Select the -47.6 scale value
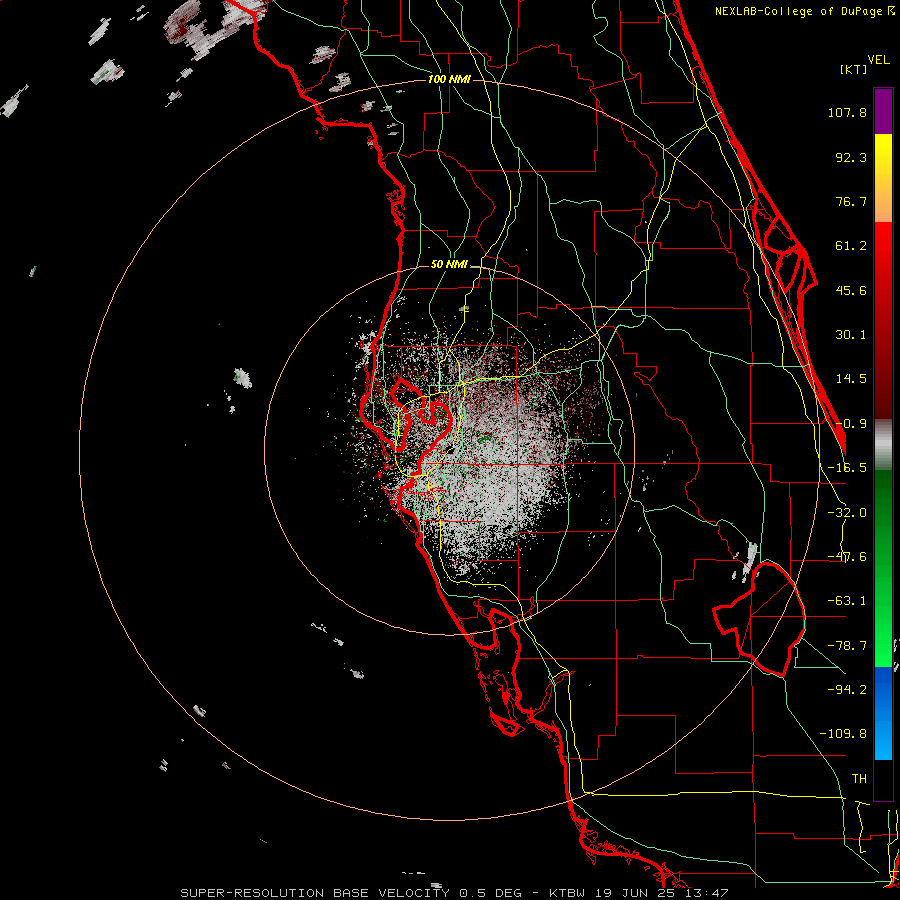The image size is (900, 900). 847,557
